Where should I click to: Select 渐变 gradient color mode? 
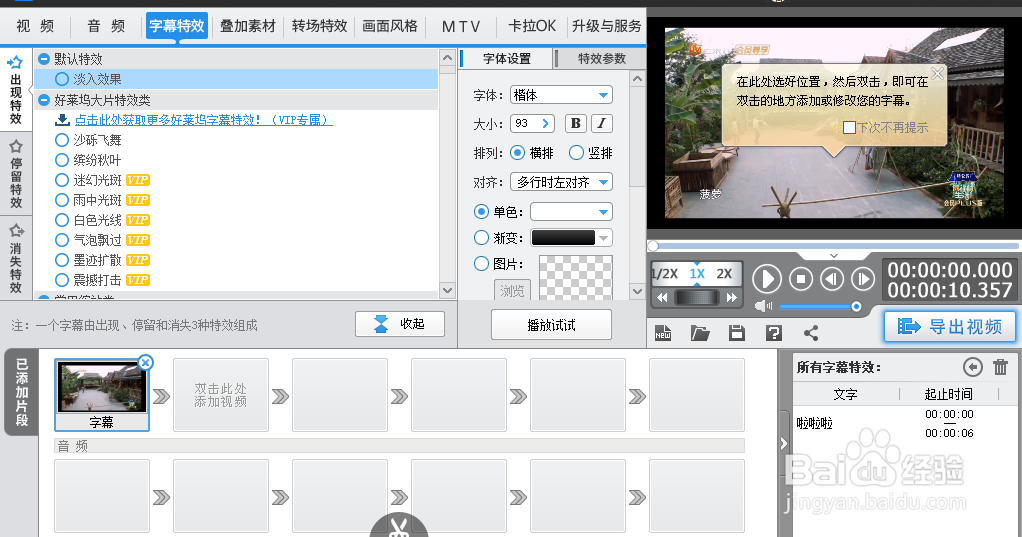point(481,238)
